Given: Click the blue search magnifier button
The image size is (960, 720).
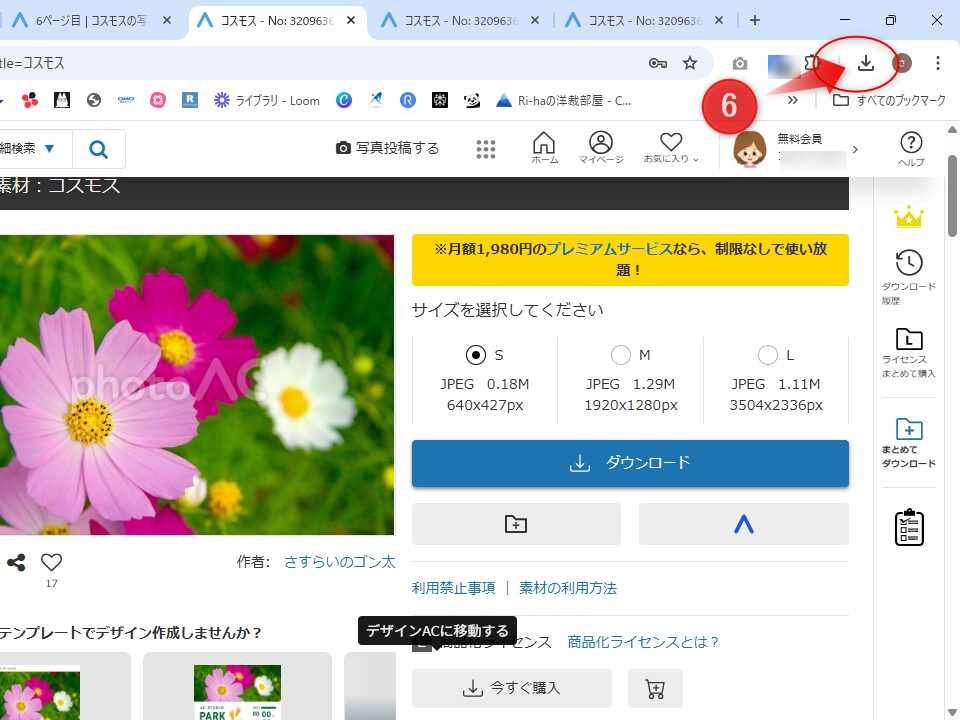Looking at the screenshot, I should tap(98, 149).
